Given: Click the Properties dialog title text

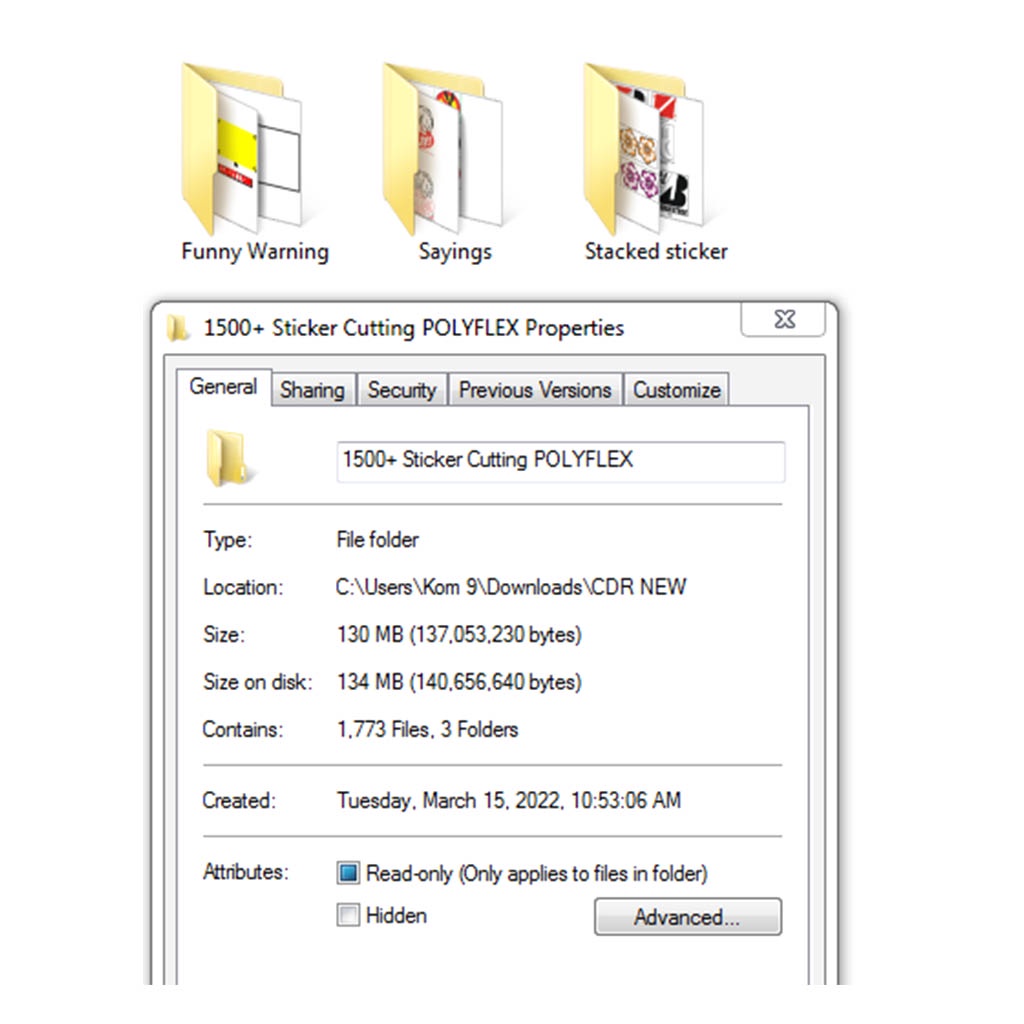Looking at the screenshot, I should [x=414, y=328].
